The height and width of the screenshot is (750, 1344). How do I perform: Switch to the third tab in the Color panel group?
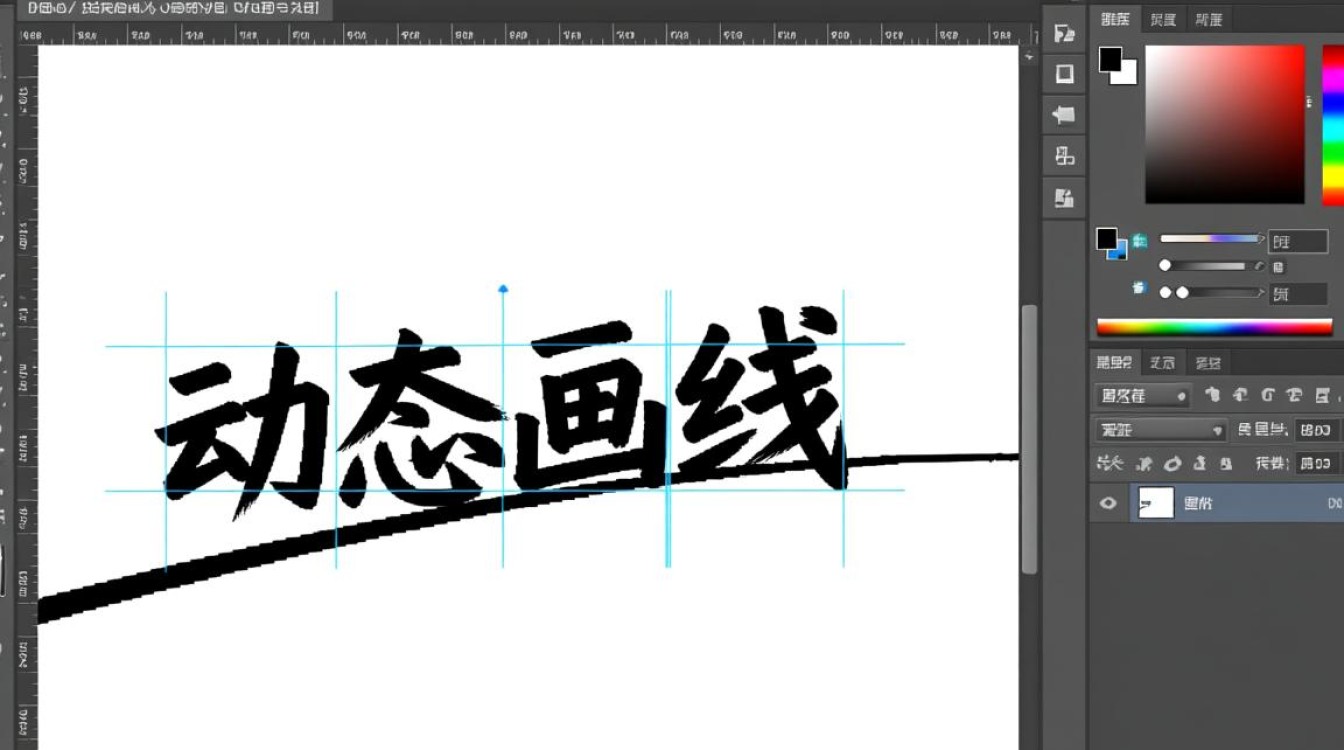[1209, 18]
